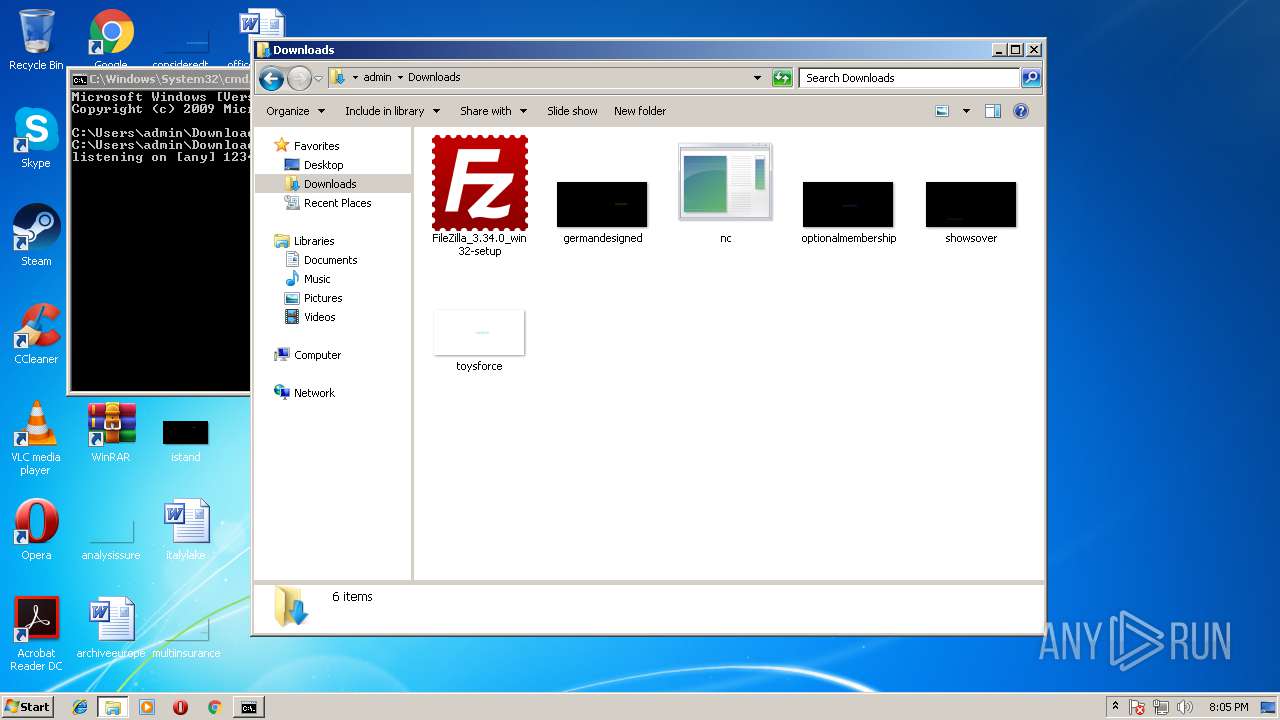Image resolution: width=1280 pixels, height=720 pixels.
Task: Open Windows Media Player from taskbar
Action: pyautogui.click(x=147, y=707)
